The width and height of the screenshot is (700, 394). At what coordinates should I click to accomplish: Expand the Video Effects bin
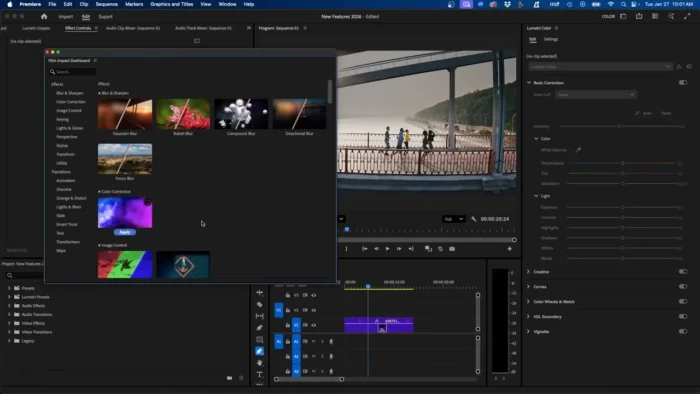point(9,323)
